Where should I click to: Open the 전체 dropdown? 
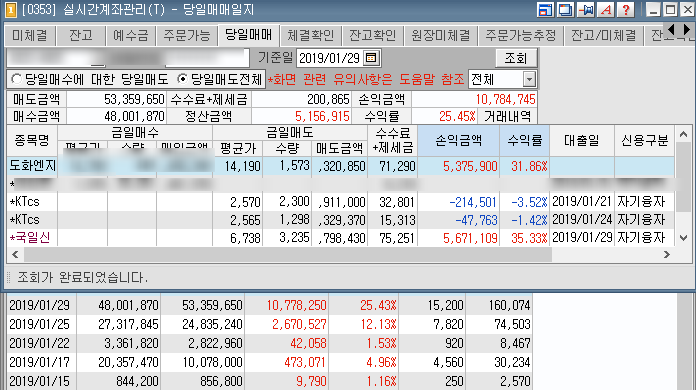click(x=502, y=79)
